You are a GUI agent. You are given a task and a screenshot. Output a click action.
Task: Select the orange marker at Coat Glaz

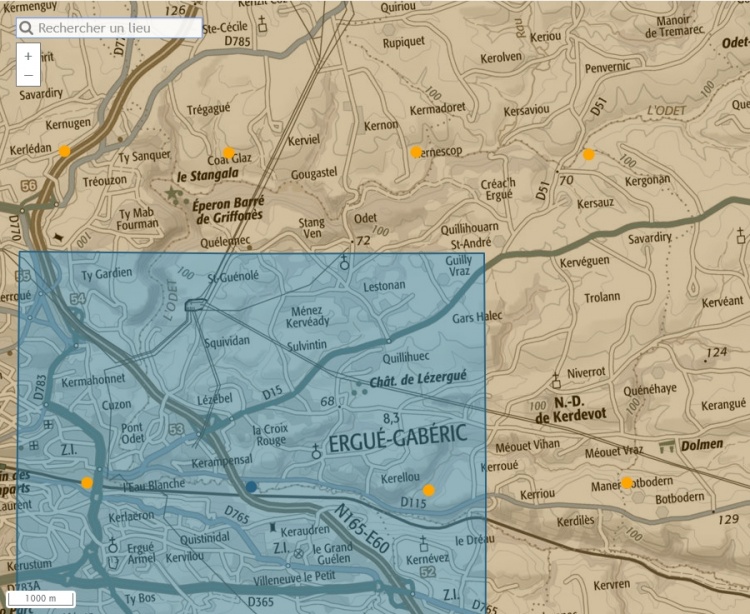point(228,153)
